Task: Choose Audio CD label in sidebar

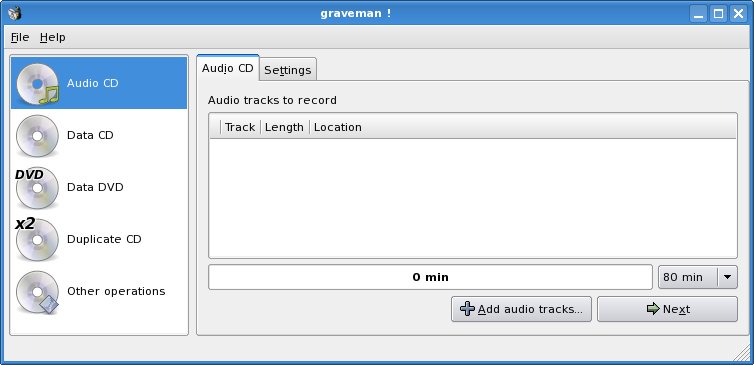Action: pos(92,83)
